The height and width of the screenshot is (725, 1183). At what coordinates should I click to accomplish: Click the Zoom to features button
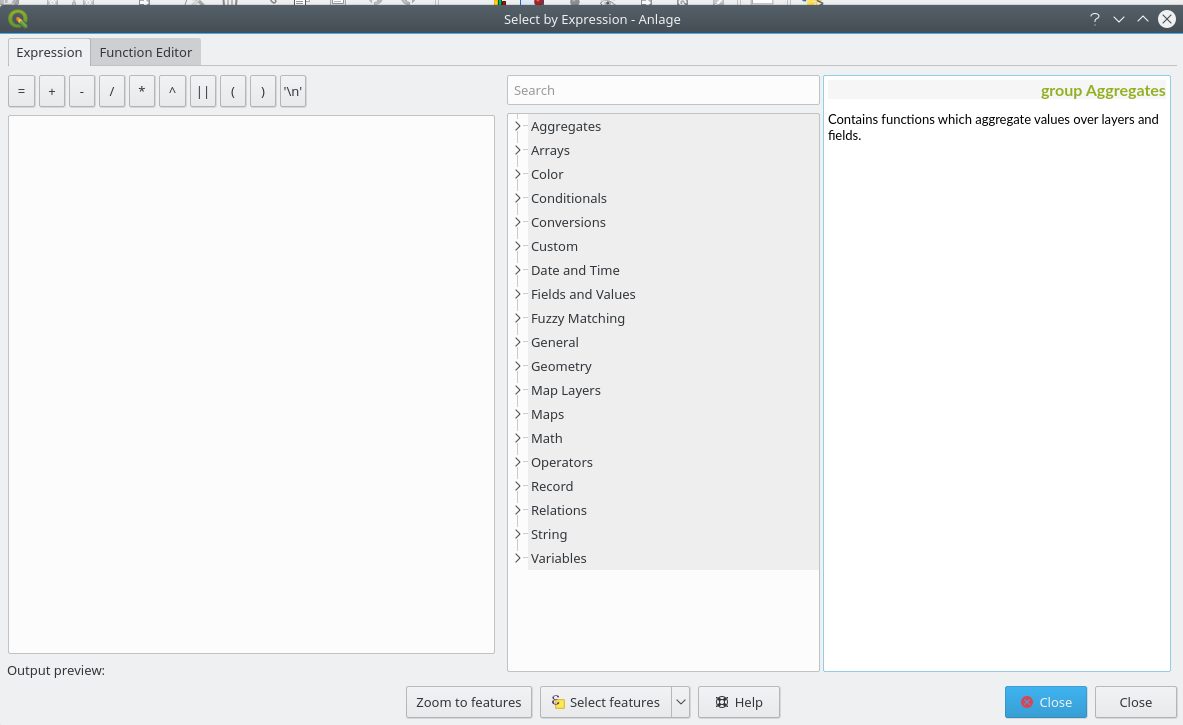[x=468, y=702]
